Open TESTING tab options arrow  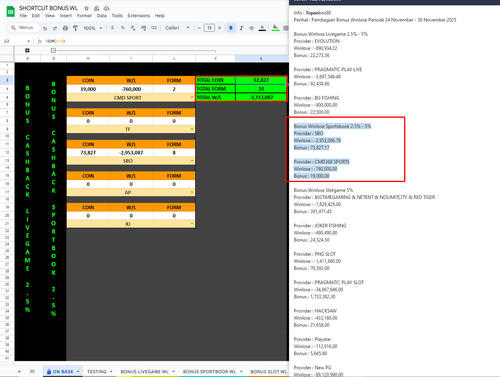111,371
